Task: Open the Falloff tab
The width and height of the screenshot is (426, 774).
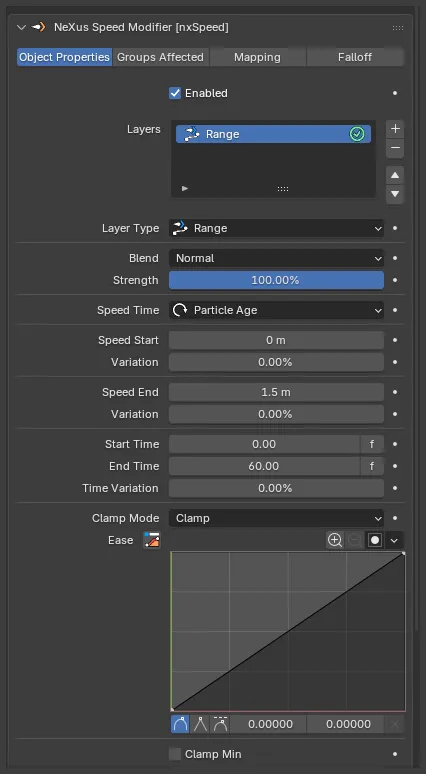Action: (x=355, y=57)
